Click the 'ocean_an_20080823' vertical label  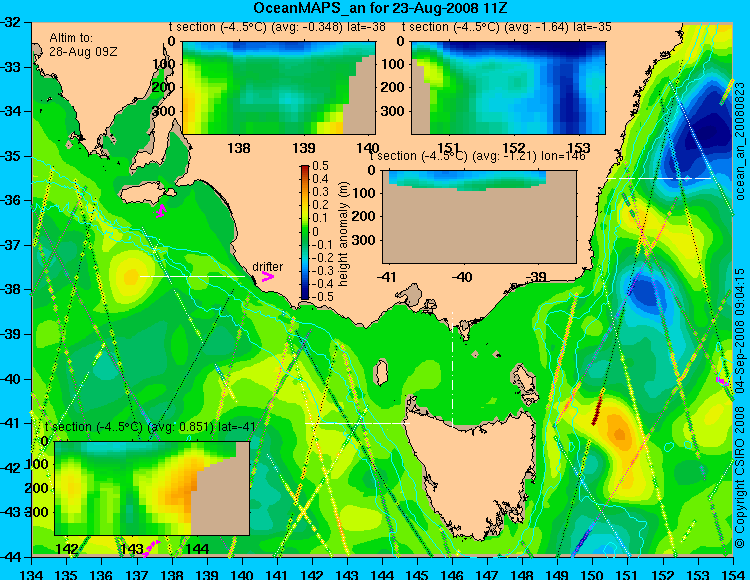pos(740,142)
